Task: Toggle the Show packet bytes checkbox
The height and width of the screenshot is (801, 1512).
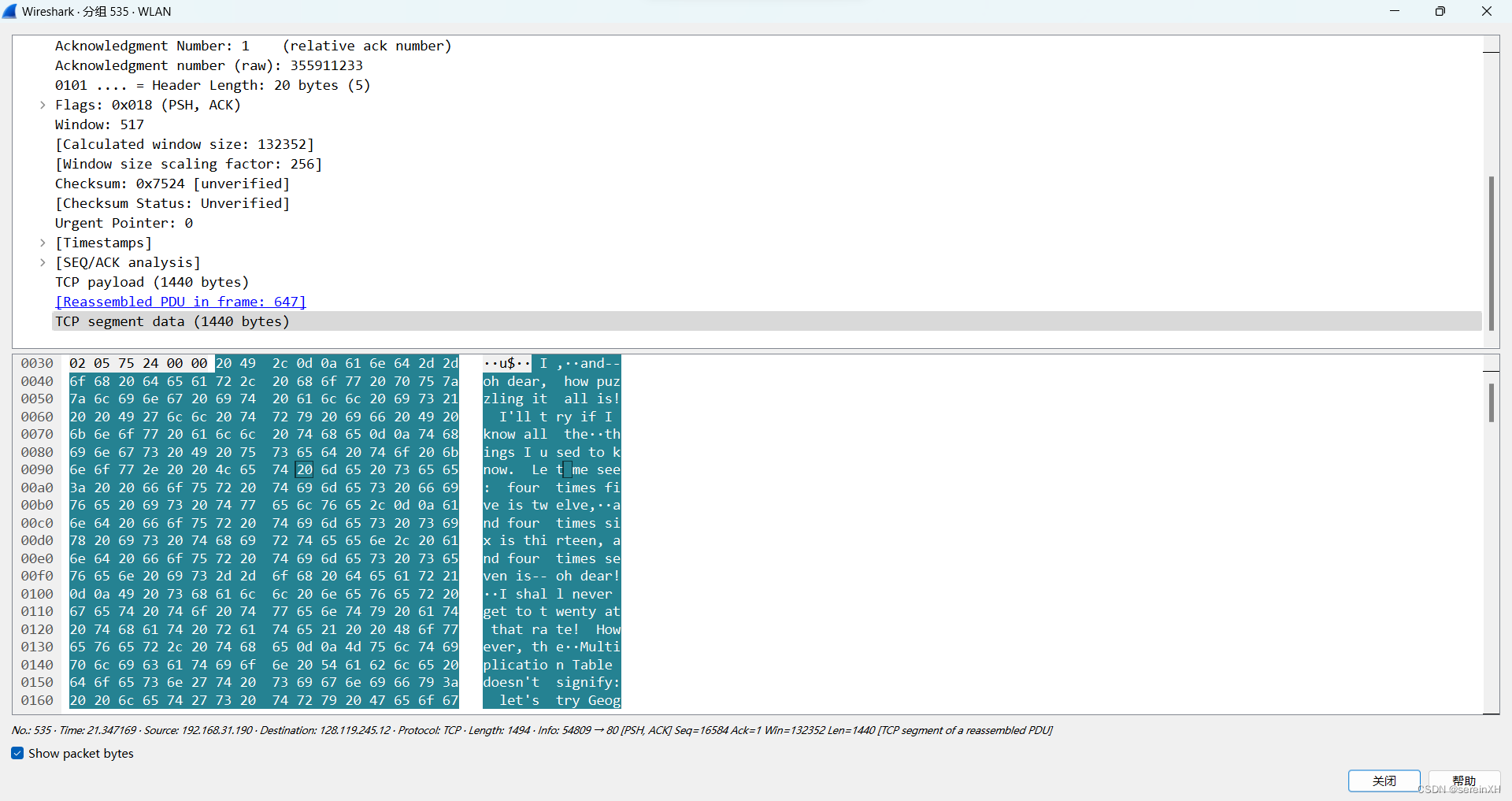Action: (17, 754)
